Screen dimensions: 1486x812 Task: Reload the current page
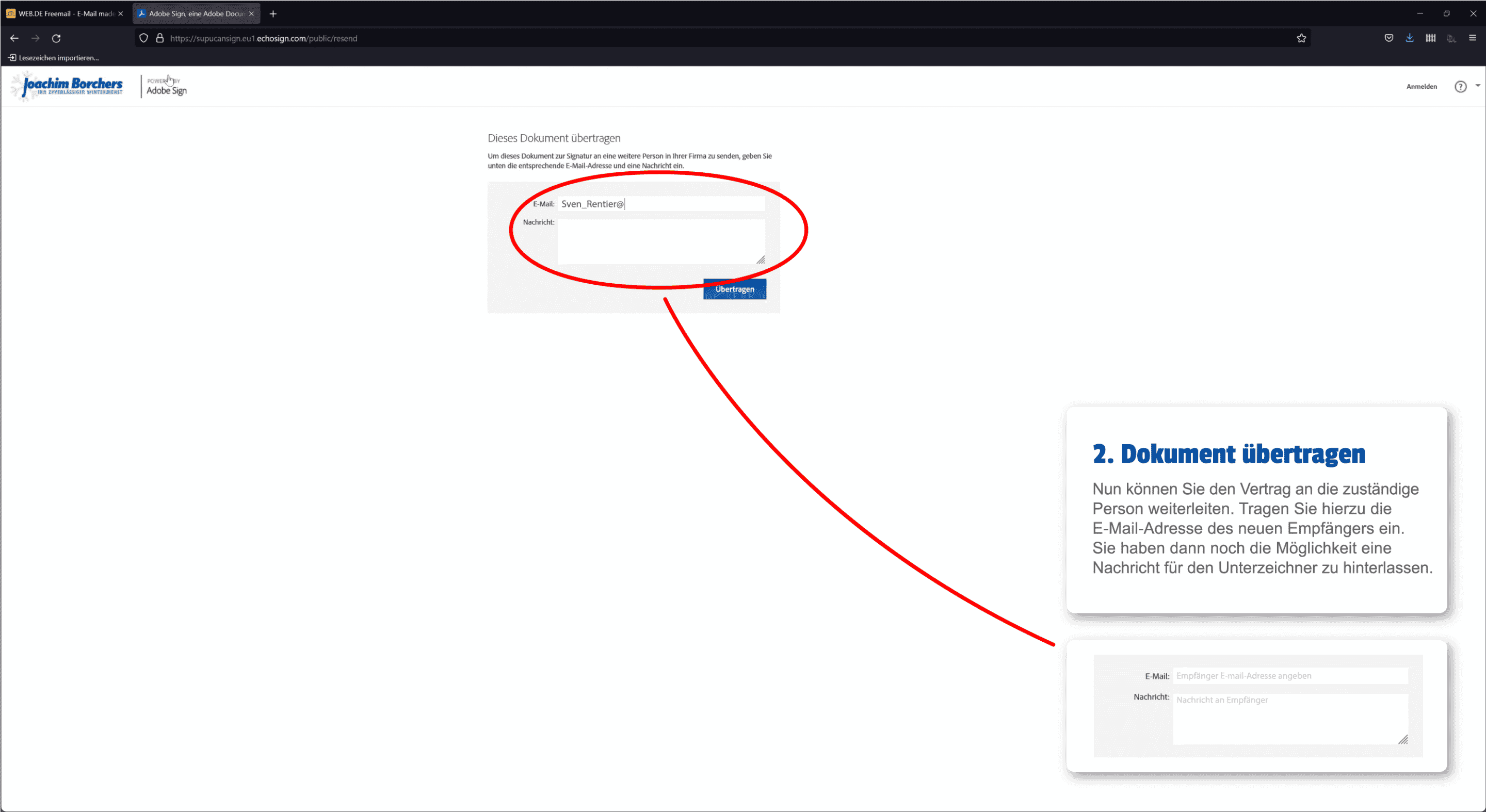56,38
